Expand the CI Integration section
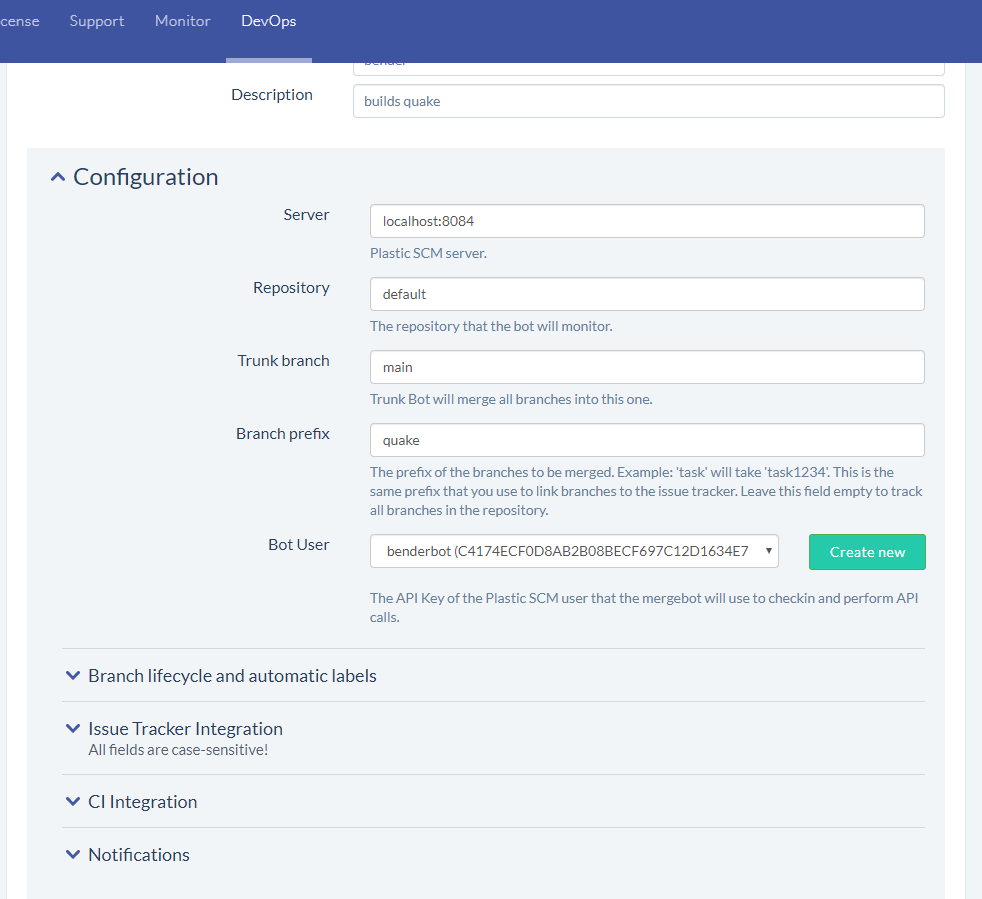The height and width of the screenshot is (899, 982). click(x=143, y=801)
